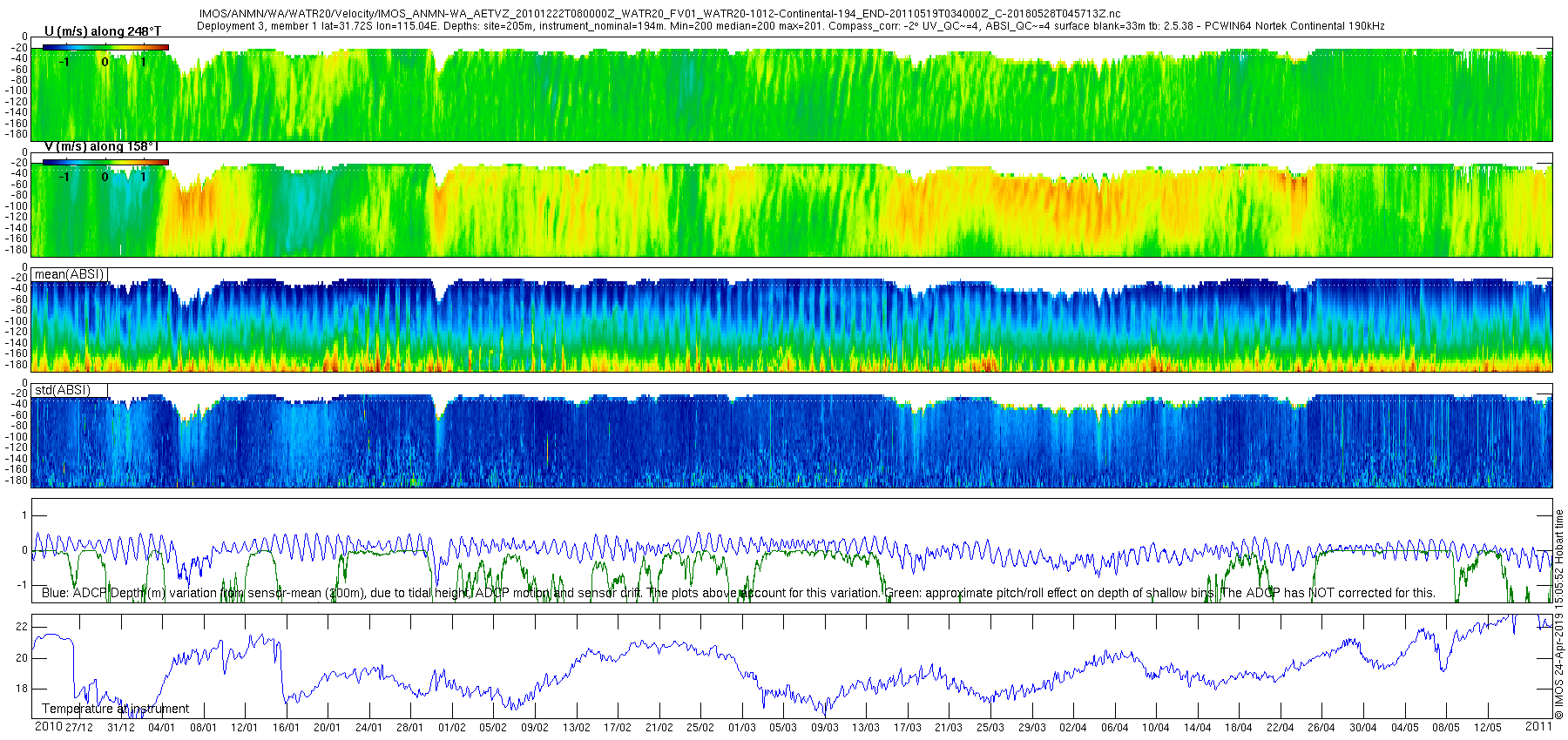The height and width of the screenshot is (740, 1568).
Task: Click the '2011' year label on the time axis
Action: pyautogui.click(x=1538, y=726)
